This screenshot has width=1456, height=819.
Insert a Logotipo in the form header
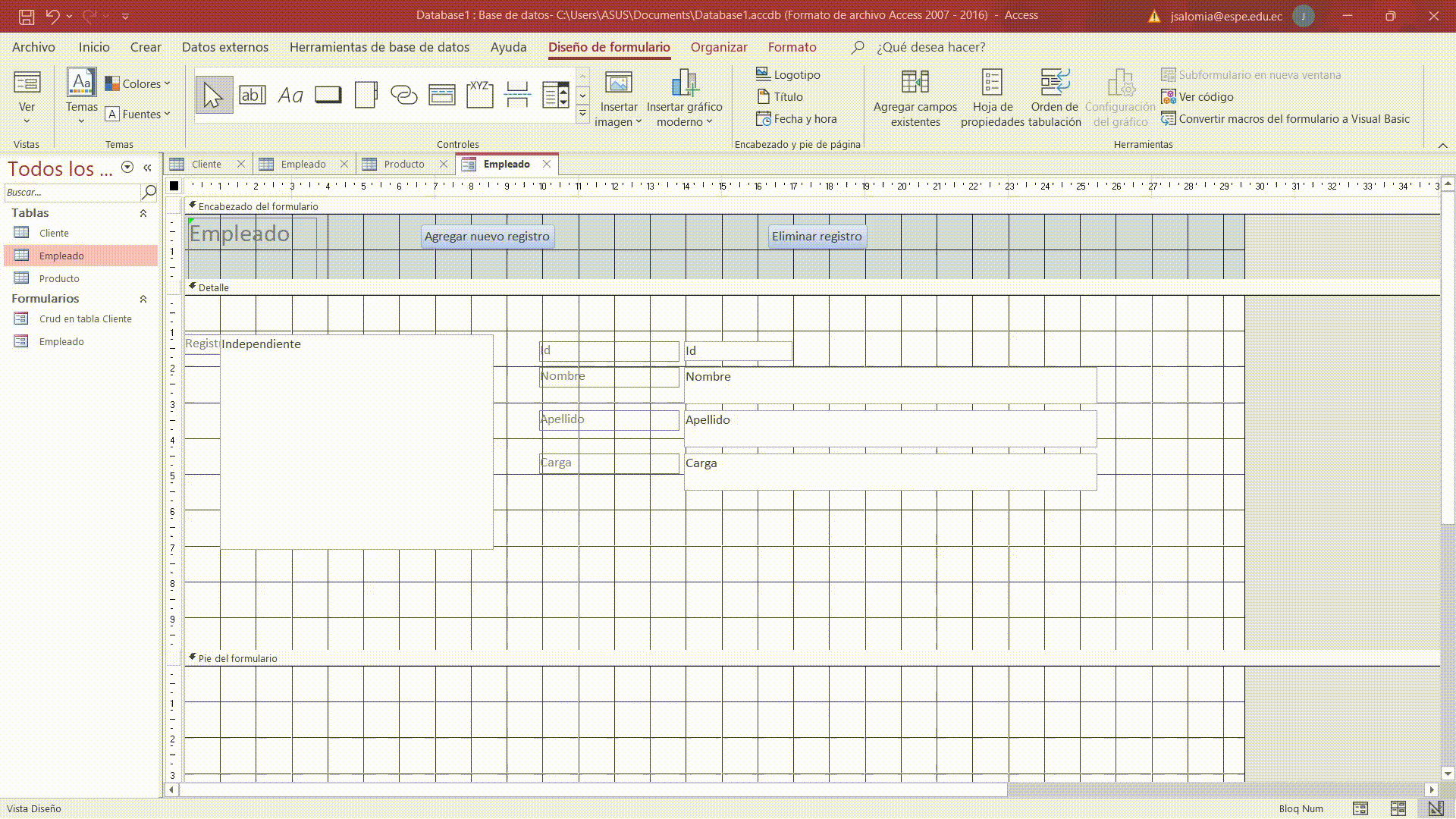pos(789,74)
